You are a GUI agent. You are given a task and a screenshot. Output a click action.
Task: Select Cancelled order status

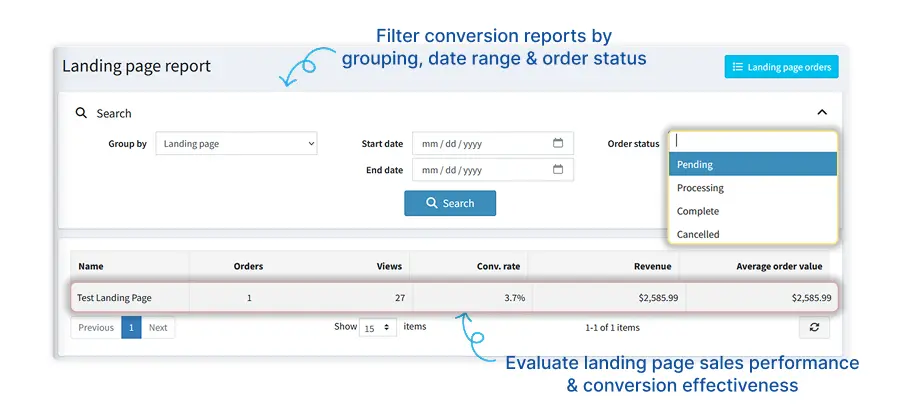pos(752,234)
